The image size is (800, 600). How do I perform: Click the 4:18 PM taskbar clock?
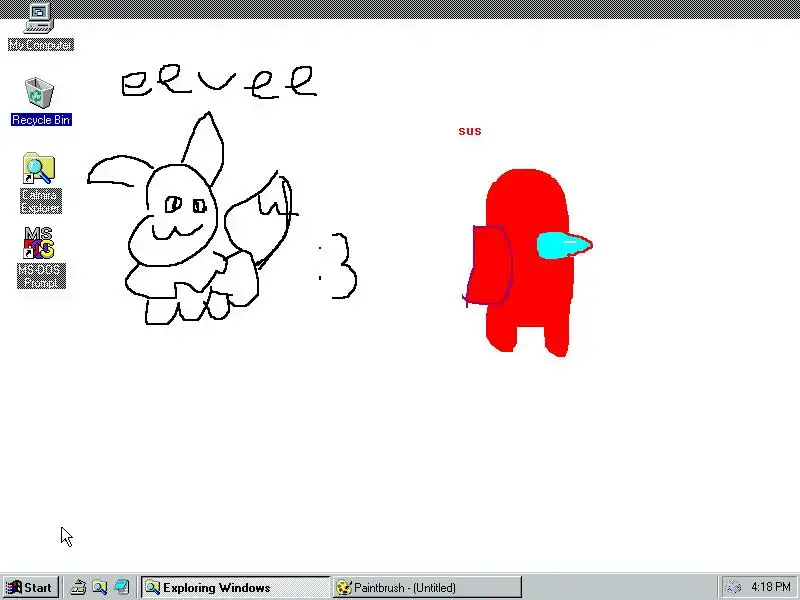[x=771, y=587]
